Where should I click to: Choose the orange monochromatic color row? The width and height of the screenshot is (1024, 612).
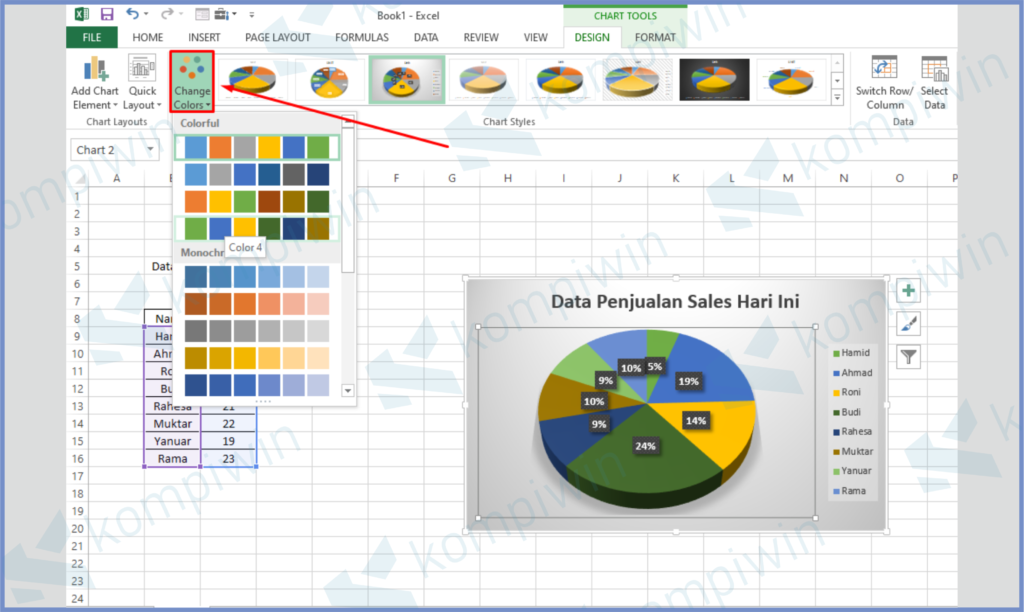click(x=257, y=304)
